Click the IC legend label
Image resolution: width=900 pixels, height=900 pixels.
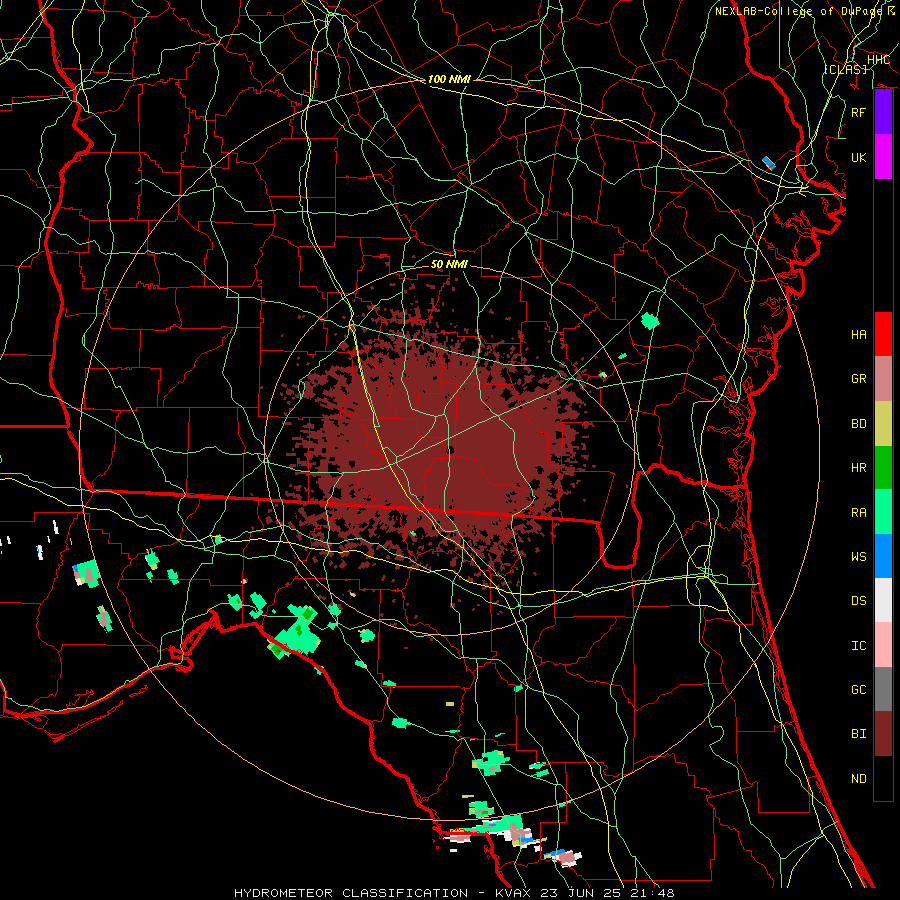pos(858,646)
